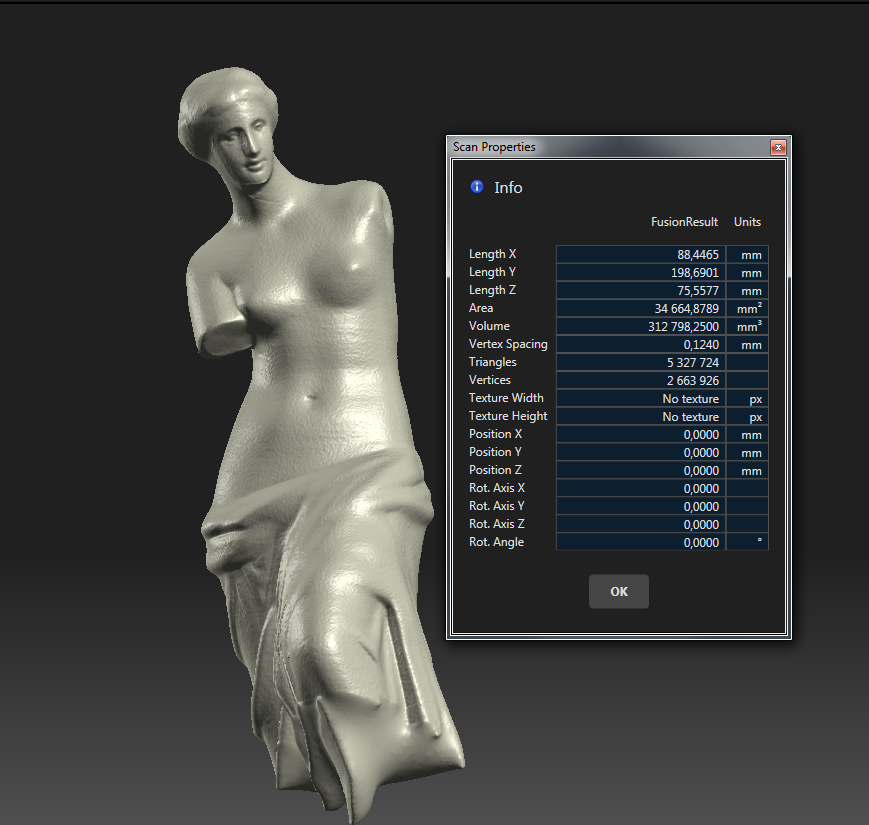This screenshot has height=825, width=869.
Task: Click the Rot. Angle value cell
Action: click(641, 542)
